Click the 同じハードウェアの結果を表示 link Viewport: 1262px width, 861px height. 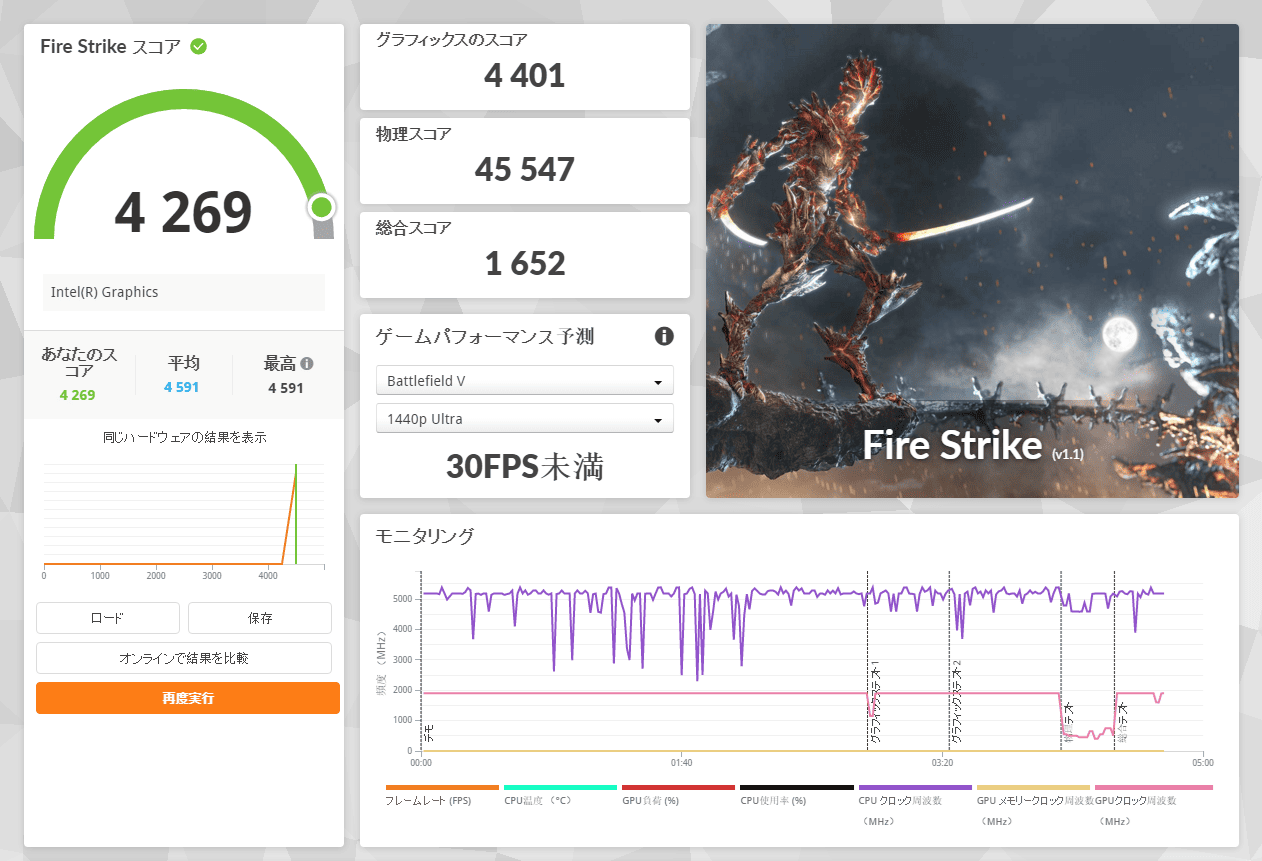click(x=184, y=437)
